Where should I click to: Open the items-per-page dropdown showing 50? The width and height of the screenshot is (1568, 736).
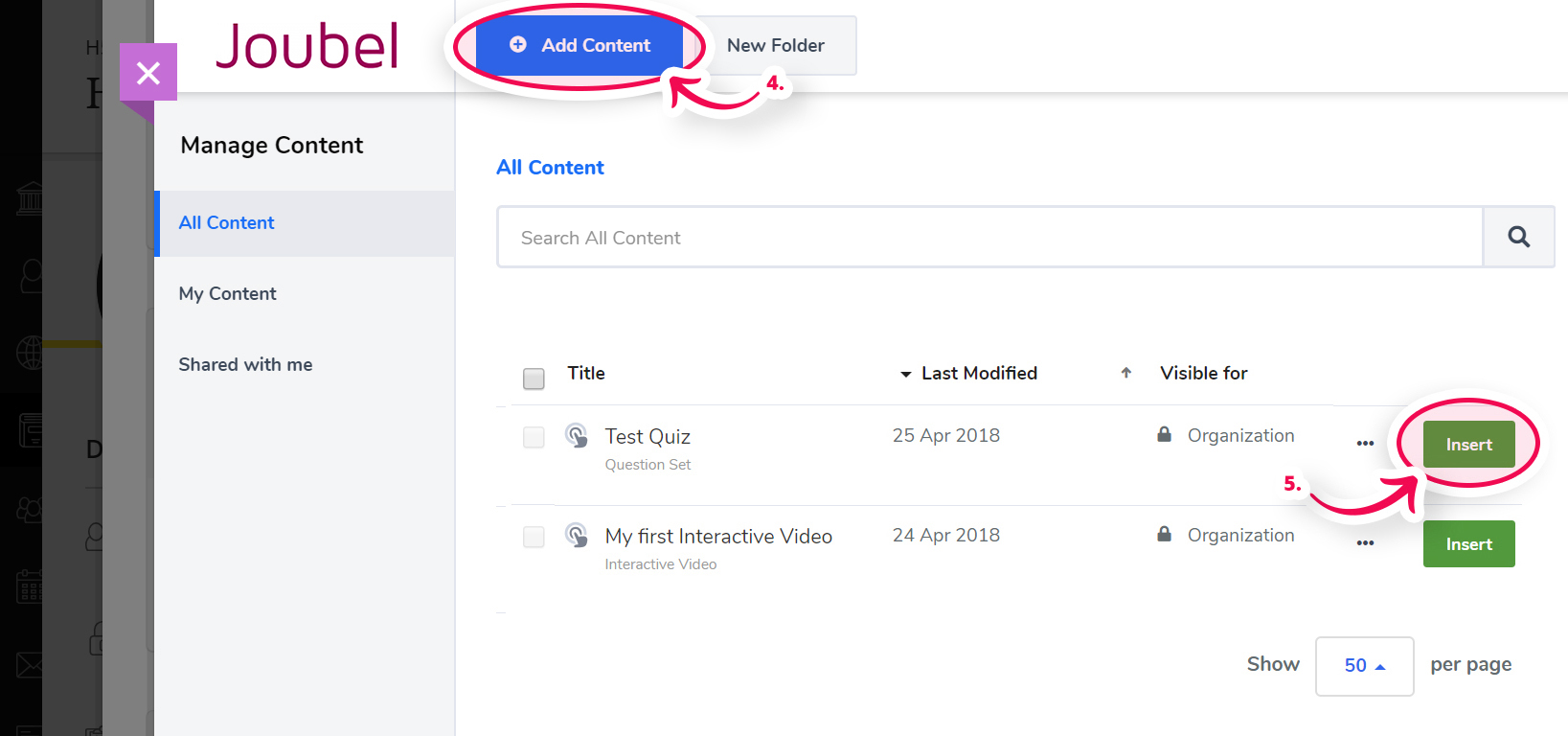(1364, 665)
